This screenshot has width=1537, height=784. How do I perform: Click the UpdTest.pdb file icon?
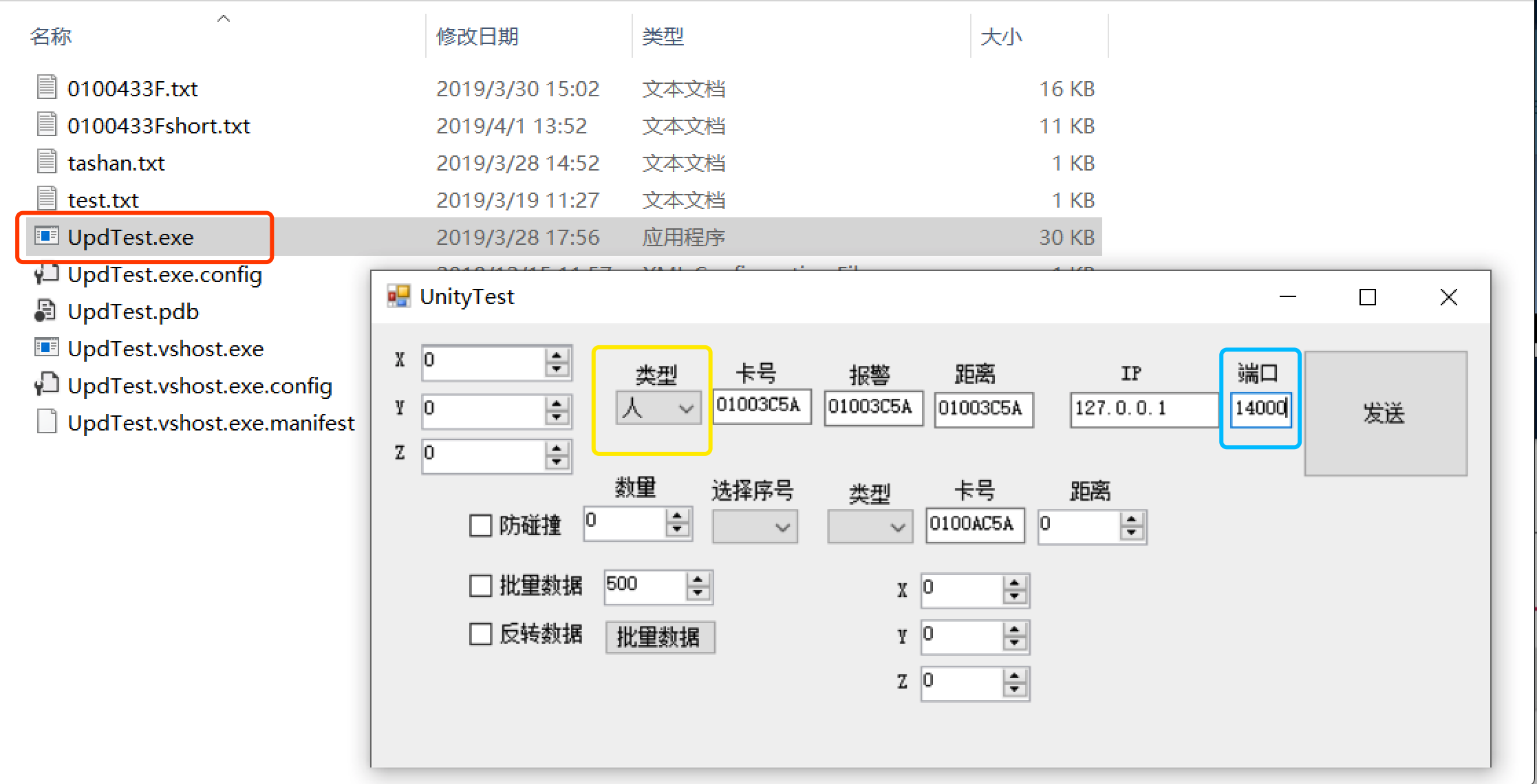(x=46, y=311)
